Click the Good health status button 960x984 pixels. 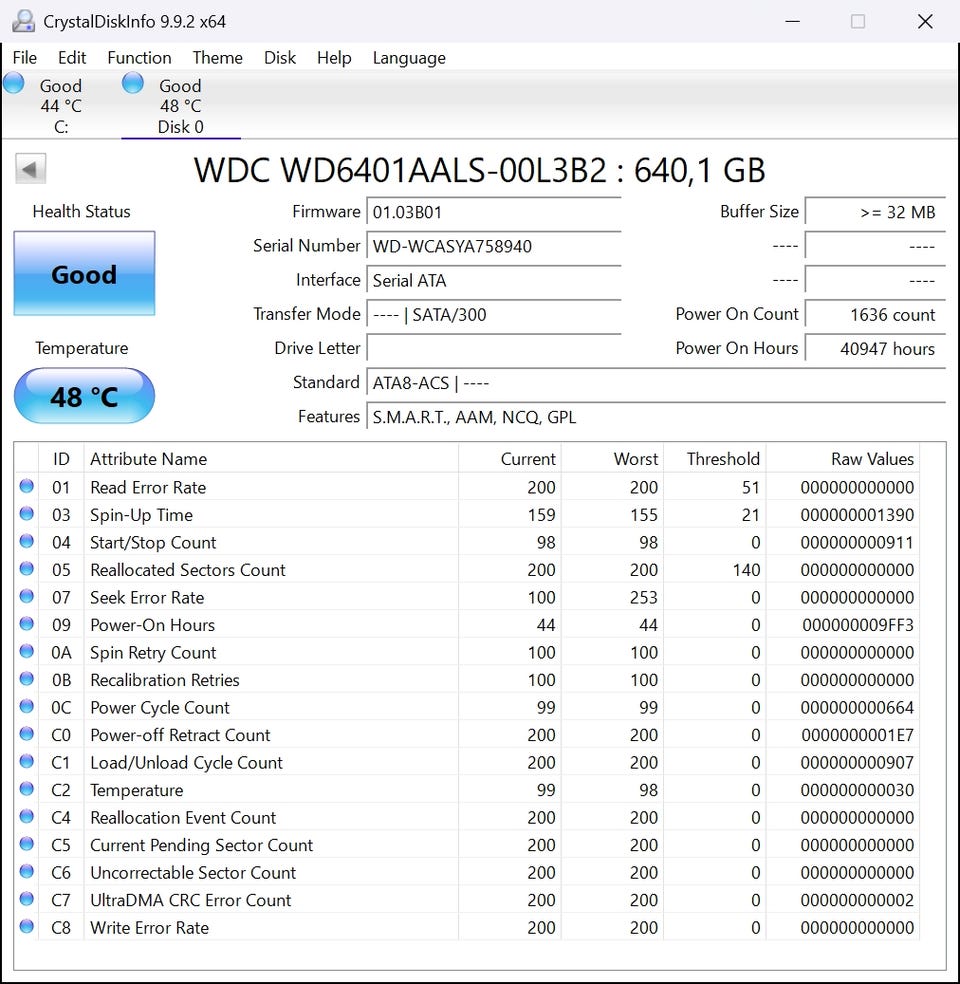click(84, 274)
